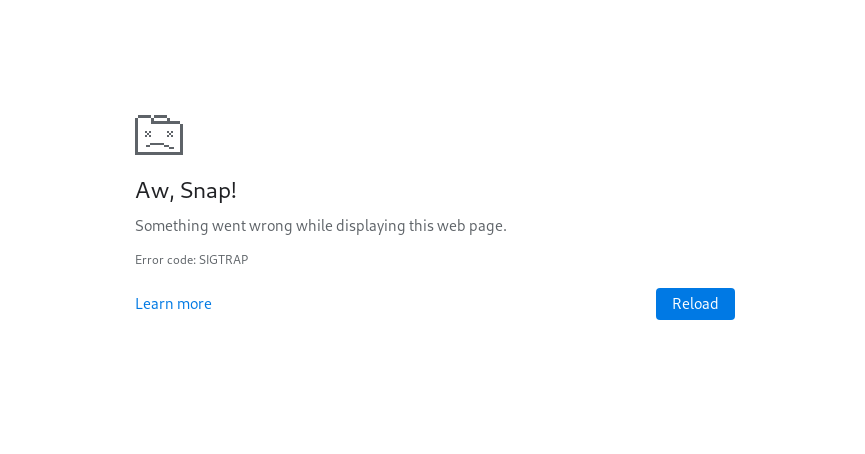865x454 pixels.
Task: Click the 'Error code:' label
Action: click(x=165, y=260)
